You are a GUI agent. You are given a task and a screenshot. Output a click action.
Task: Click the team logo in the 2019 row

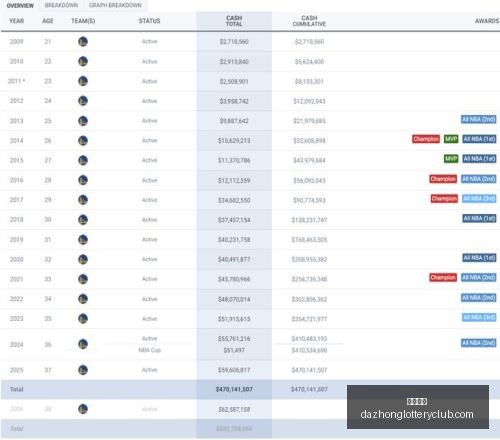click(x=83, y=239)
